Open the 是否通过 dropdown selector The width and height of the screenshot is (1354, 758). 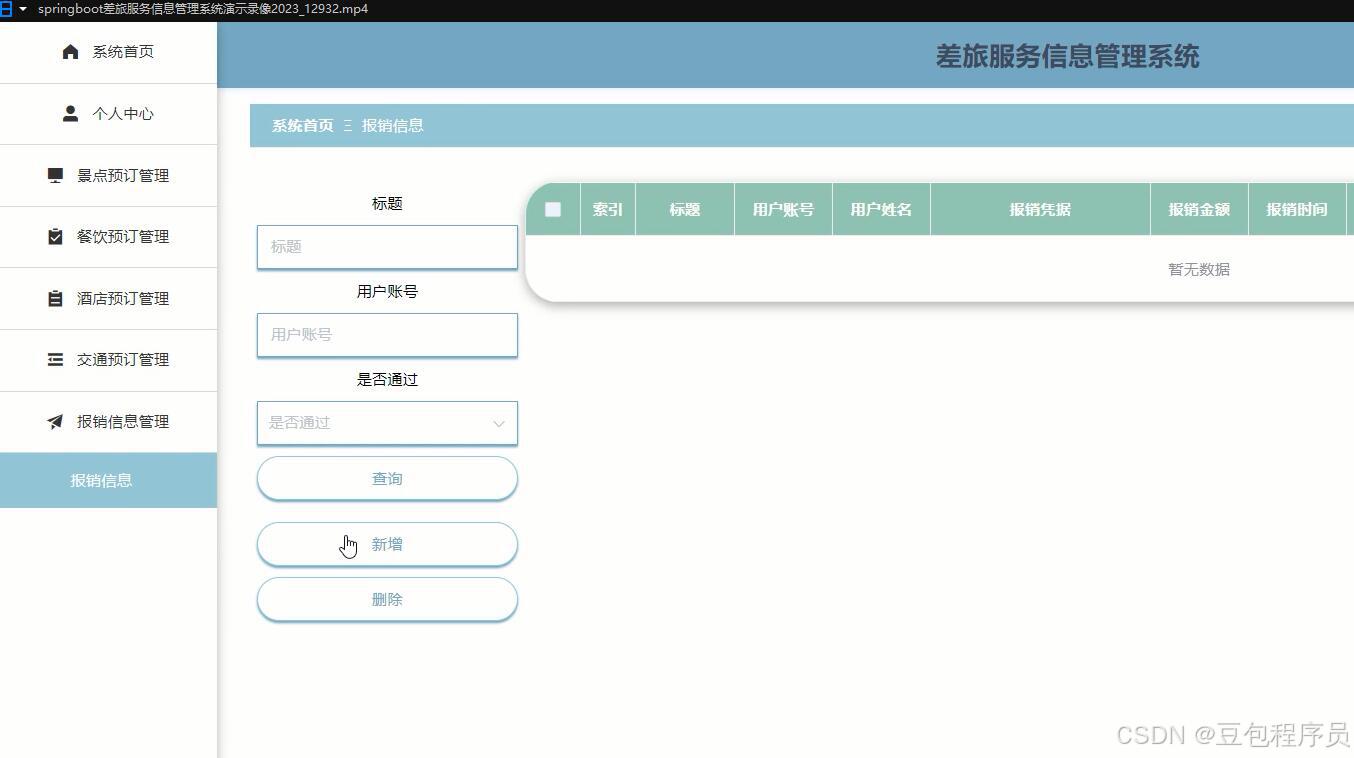coord(387,422)
